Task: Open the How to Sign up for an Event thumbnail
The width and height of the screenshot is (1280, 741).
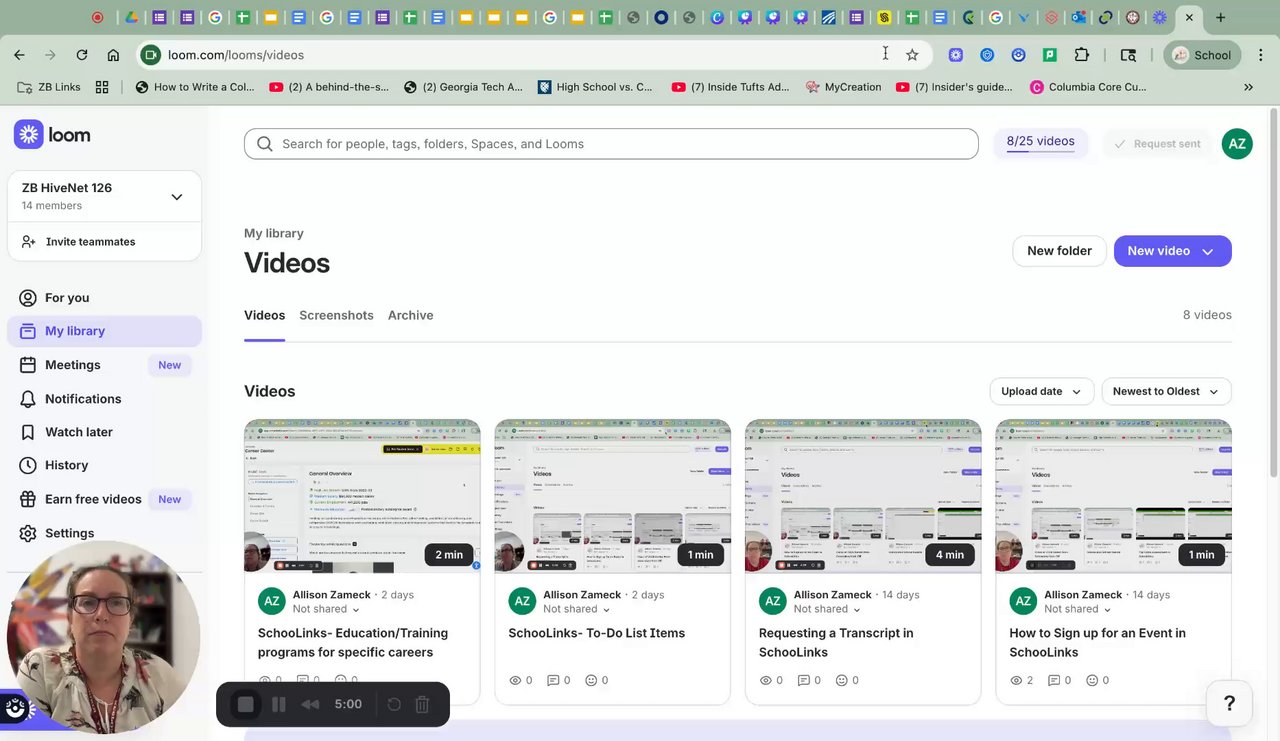Action: click(1113, 496)
